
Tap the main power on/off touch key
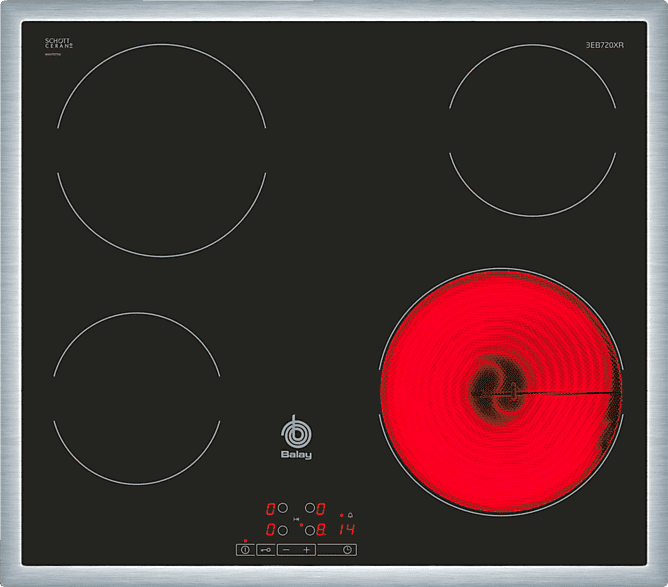(245, 550)
